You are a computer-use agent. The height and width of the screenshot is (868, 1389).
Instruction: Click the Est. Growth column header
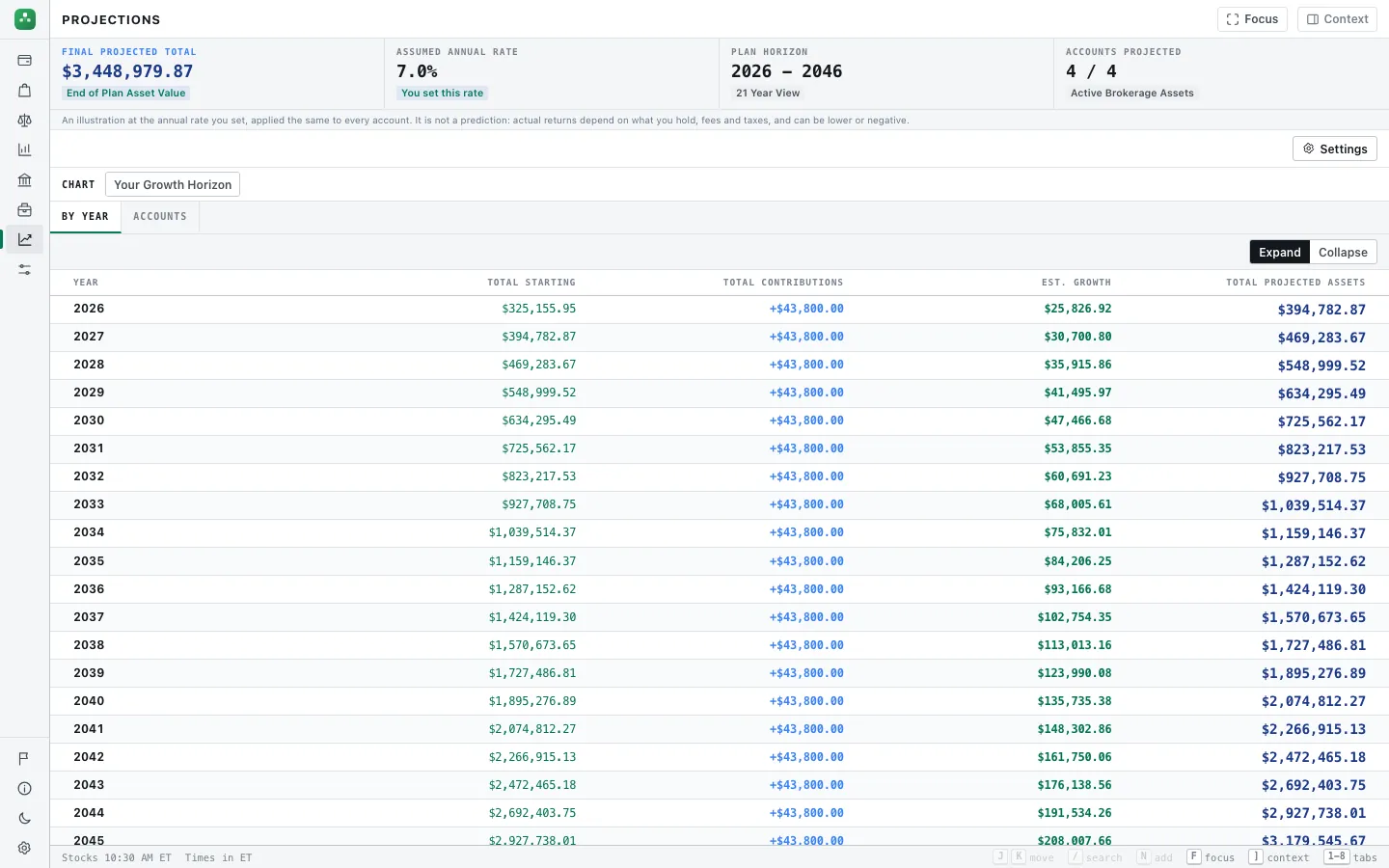click(x=1076, y=283)
